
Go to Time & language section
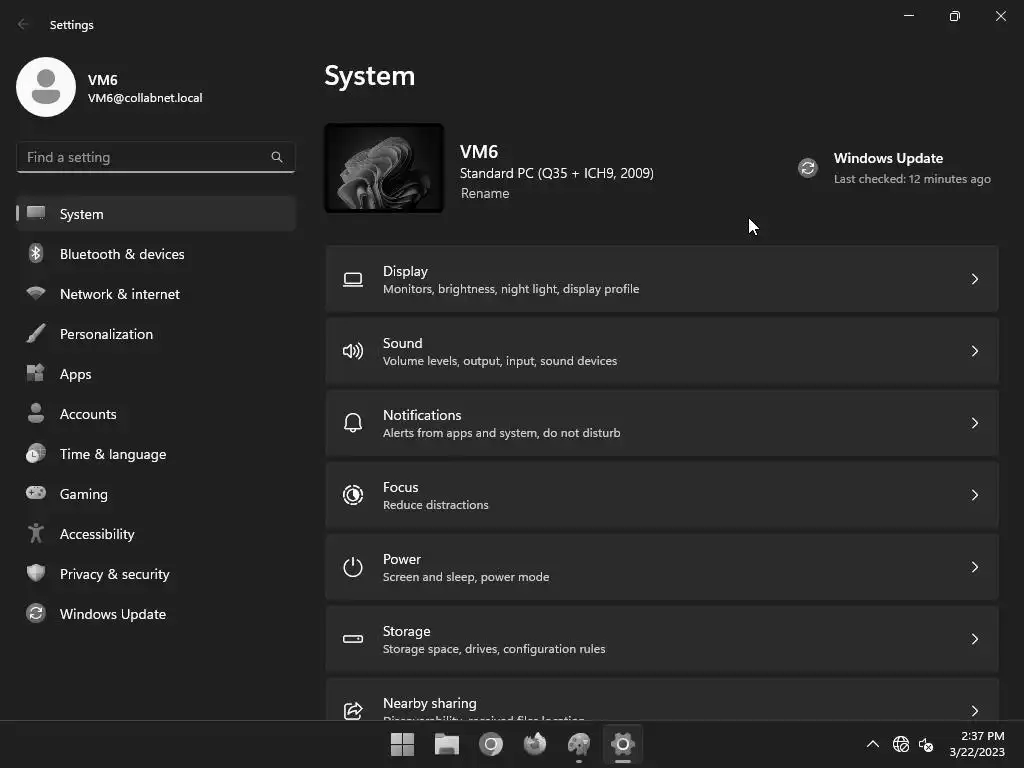155,454
